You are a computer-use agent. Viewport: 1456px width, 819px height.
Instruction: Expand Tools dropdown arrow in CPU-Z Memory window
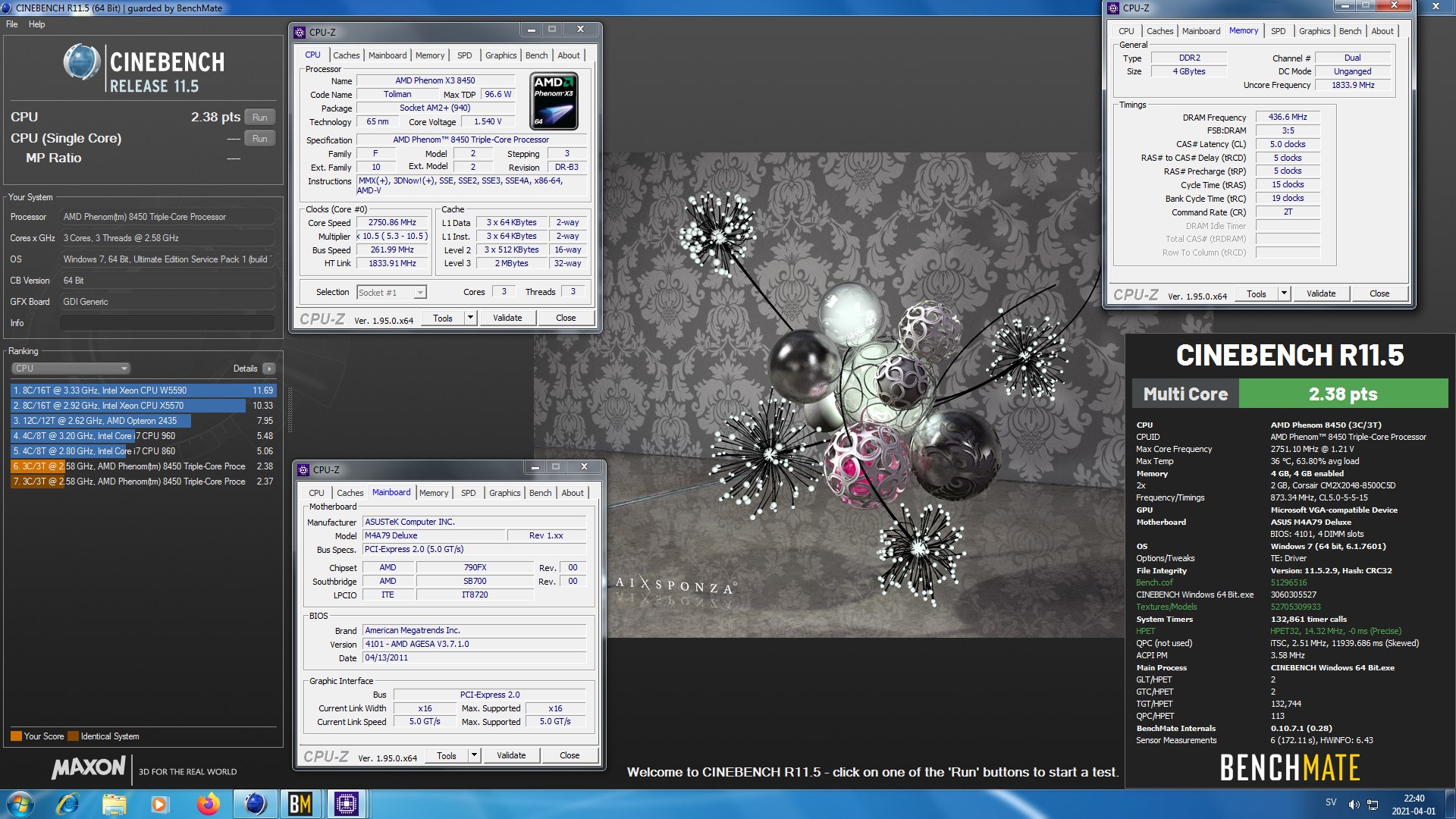[1284, 293]
